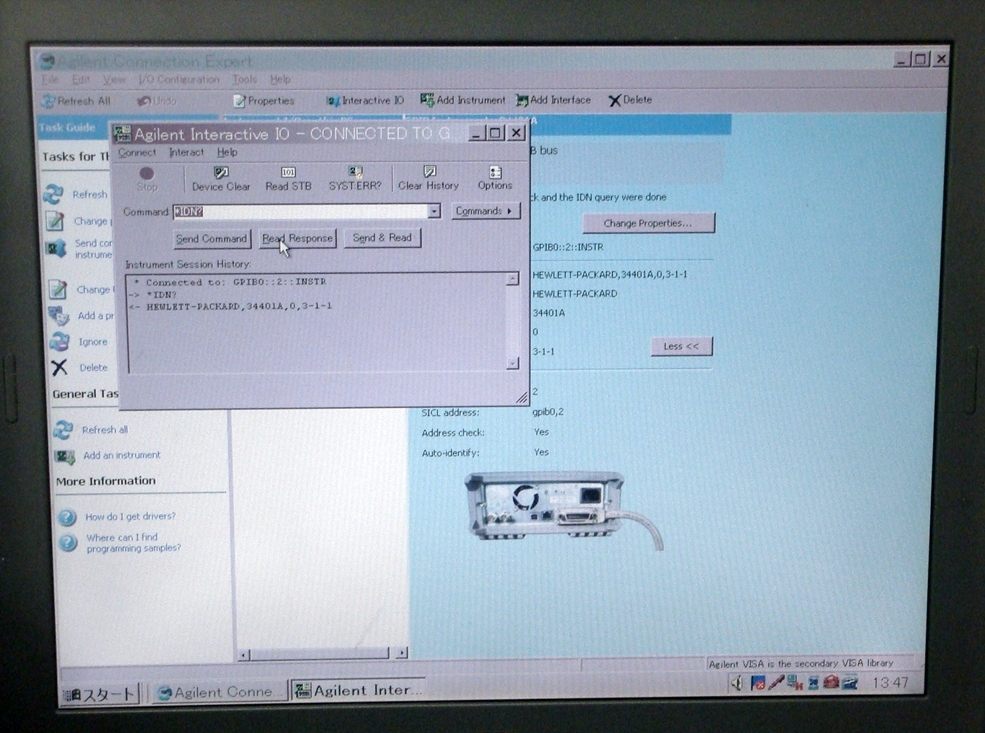Click the Read STB toolbar icon
Screen dimensions: 985x733
tap(288, 179)
